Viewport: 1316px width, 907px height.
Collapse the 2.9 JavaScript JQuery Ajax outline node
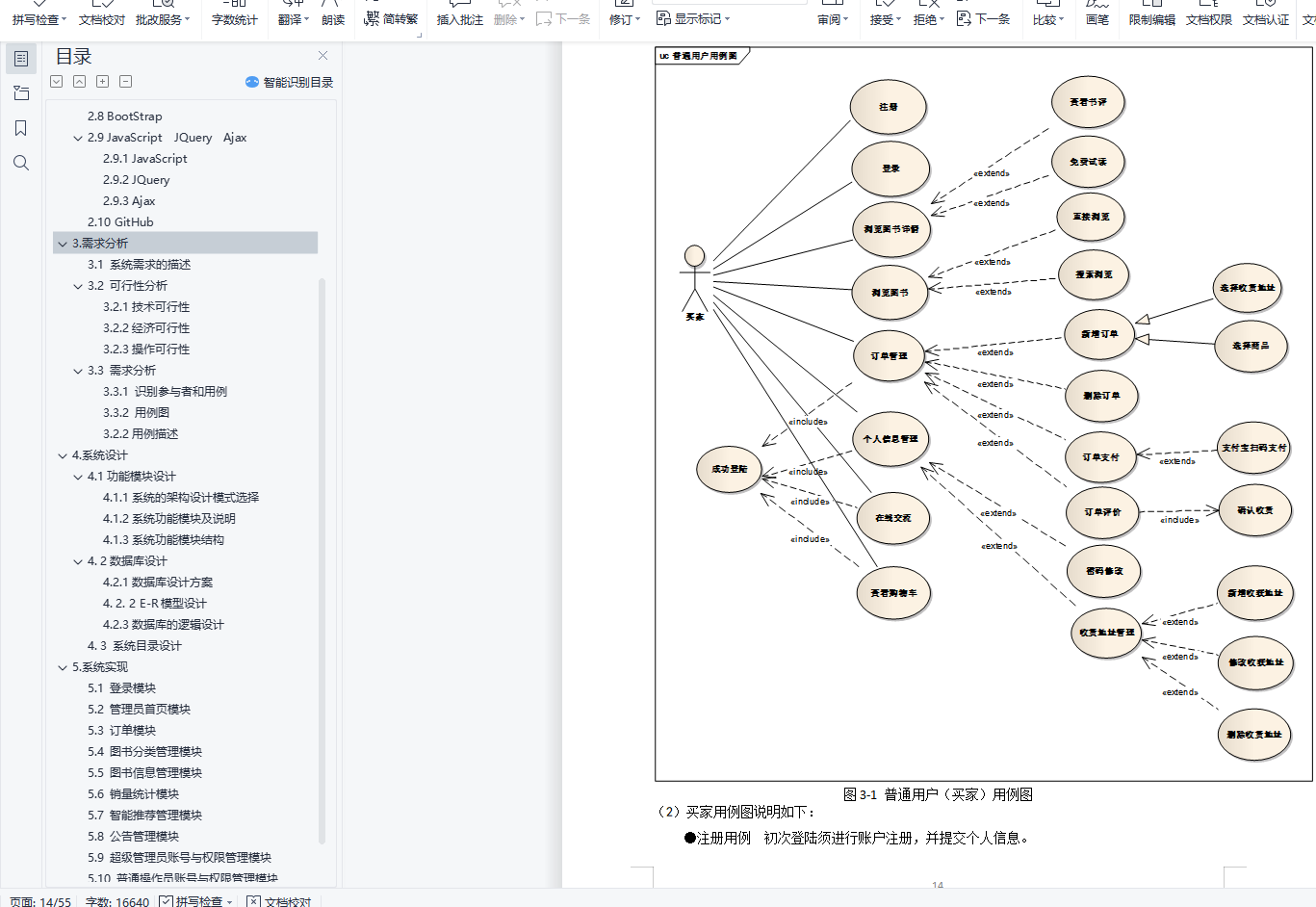pos(78,138)
